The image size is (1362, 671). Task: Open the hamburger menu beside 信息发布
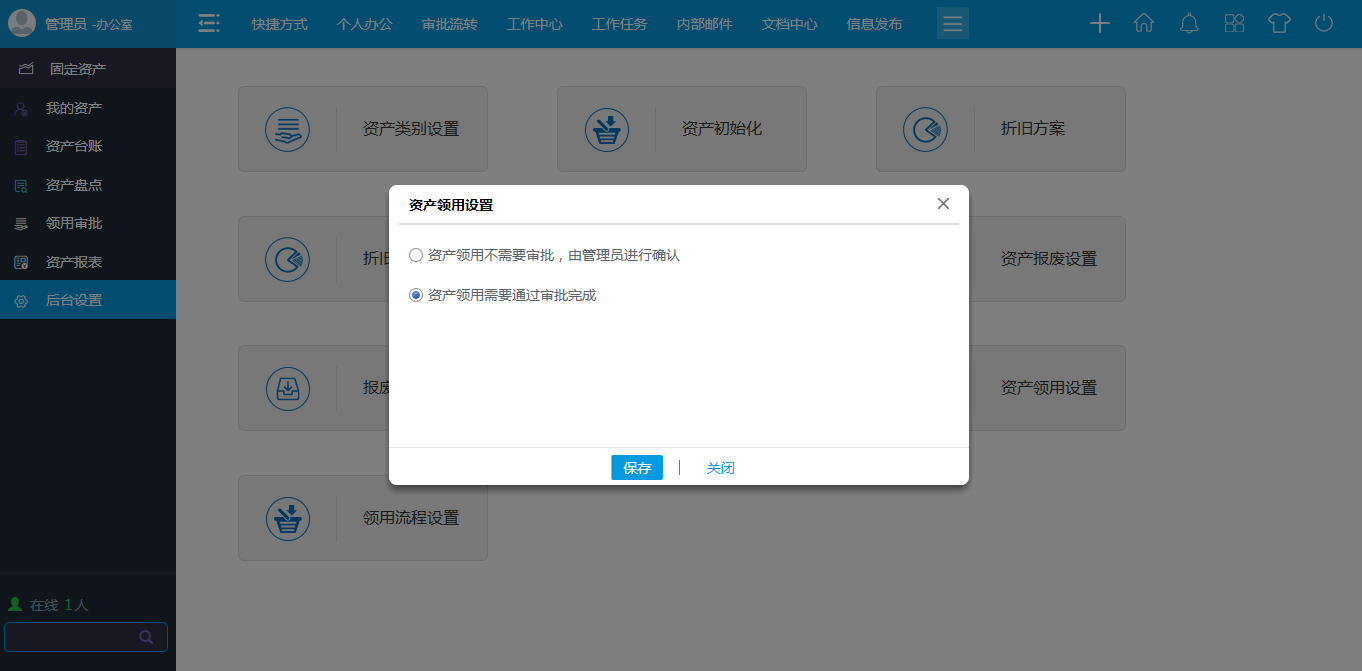(952, 23)
